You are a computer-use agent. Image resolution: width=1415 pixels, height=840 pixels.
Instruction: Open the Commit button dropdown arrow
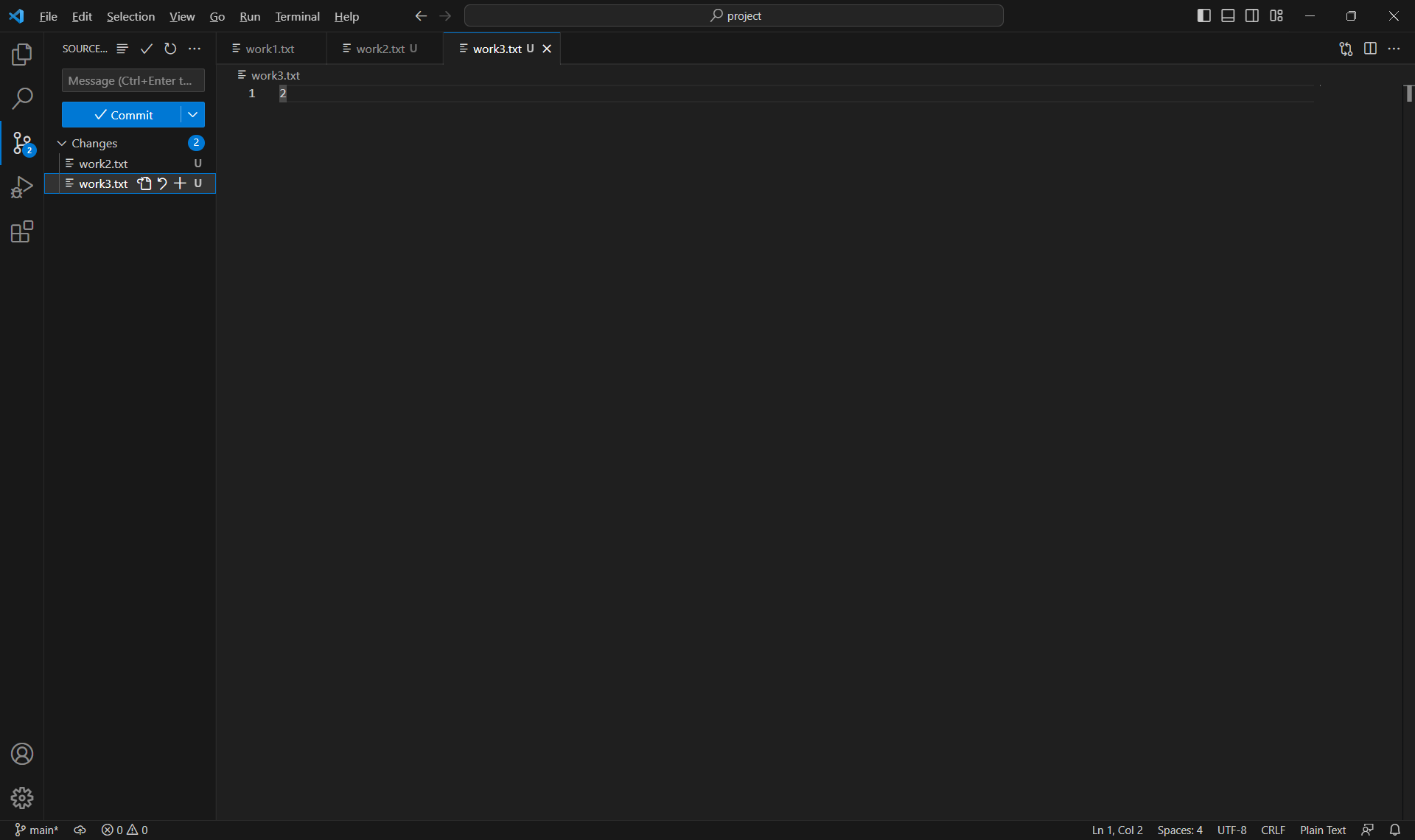click(192, 115)
